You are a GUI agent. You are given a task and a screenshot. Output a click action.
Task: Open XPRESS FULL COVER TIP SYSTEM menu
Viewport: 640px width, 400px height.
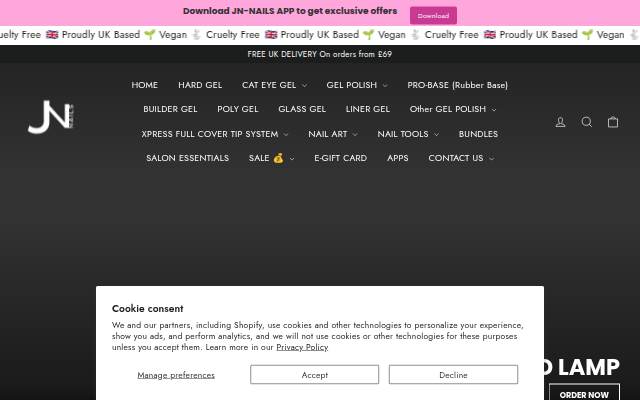click(x=215, y=134)
